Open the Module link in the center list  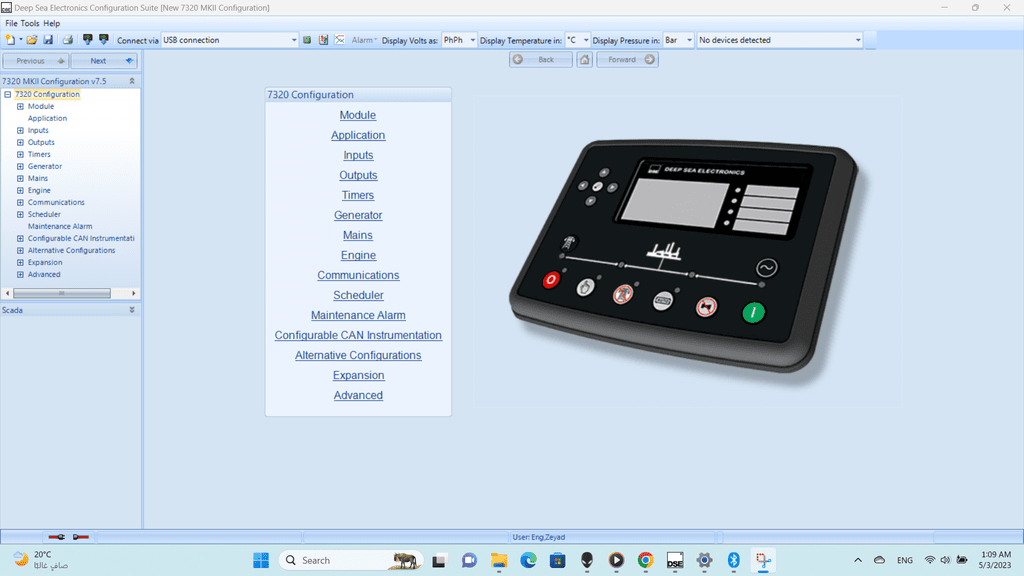(x=358, y=115)
